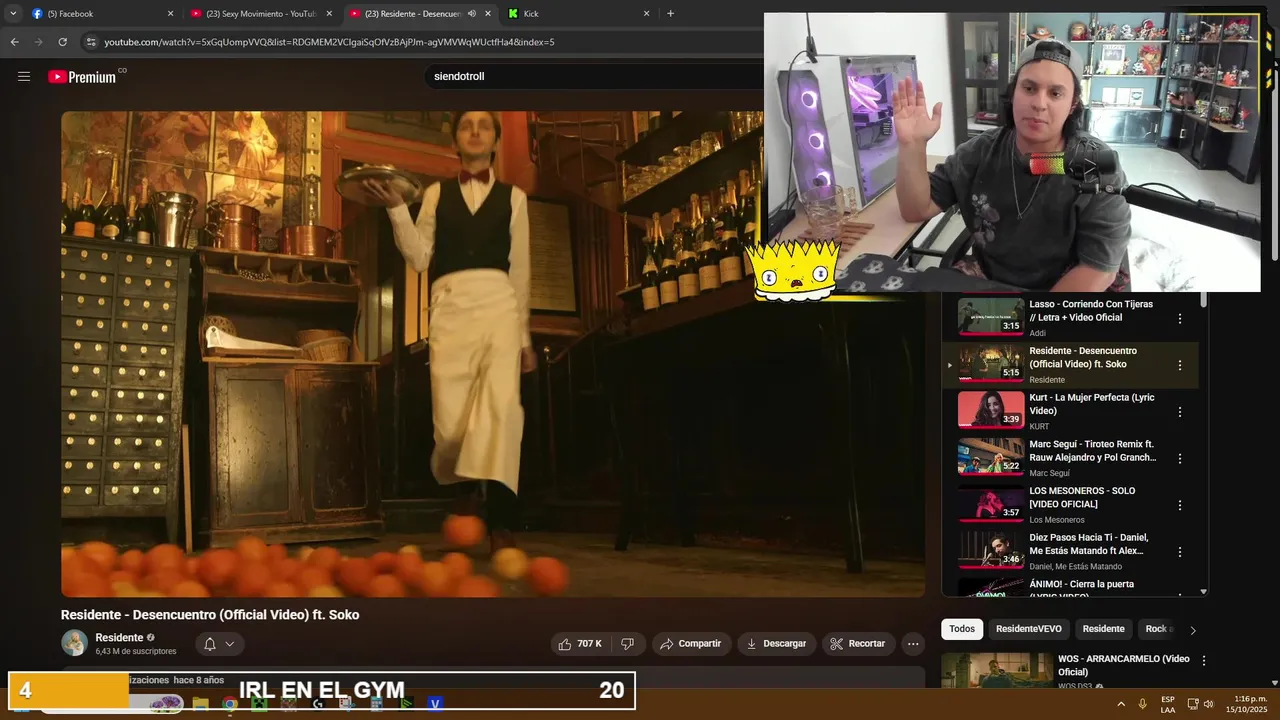Image resolution: width=1280 pixels, height=720 pixels.
Task: Open the YouTube guide hamburger menu
Action: tap(24, 76)
